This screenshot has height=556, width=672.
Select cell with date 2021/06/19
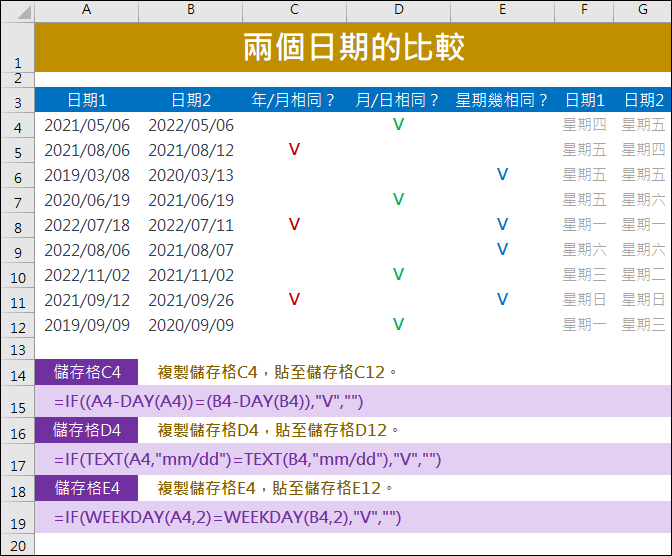[191, 200]
